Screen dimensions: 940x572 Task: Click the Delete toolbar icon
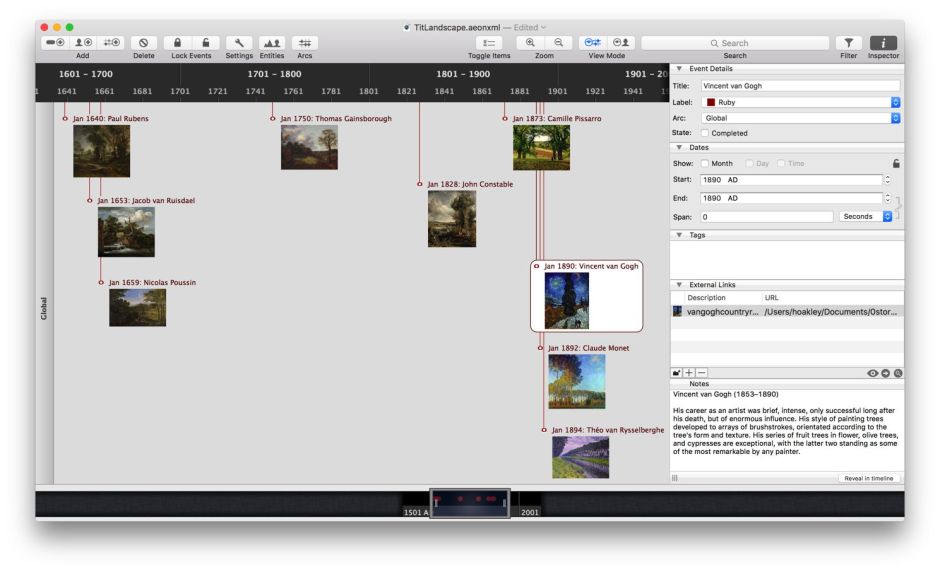[144, 43]
